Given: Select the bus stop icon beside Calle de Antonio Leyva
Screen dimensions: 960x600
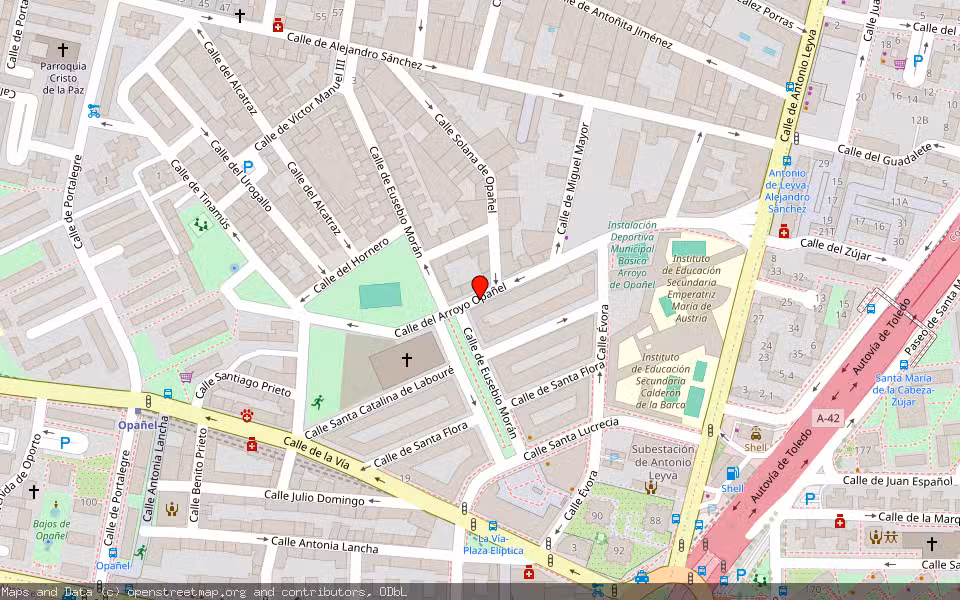Looking at the screenshot, I should [787, 160].
